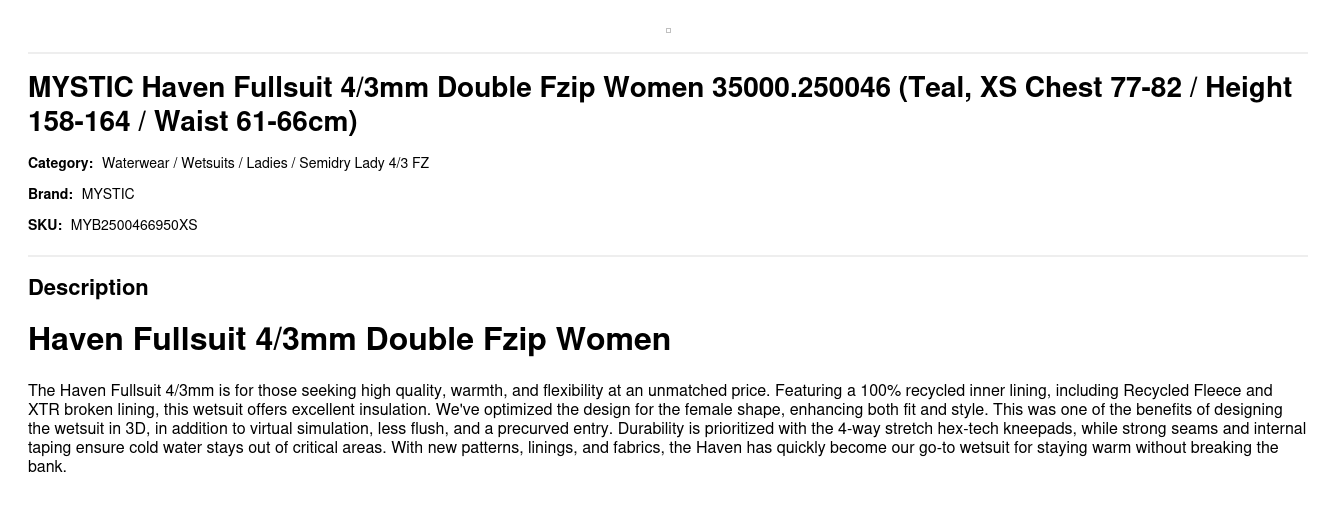This screenshot has height=506, width=1328.
Task: Click the SKU value MYB2500466950XS
Action: 134,225
